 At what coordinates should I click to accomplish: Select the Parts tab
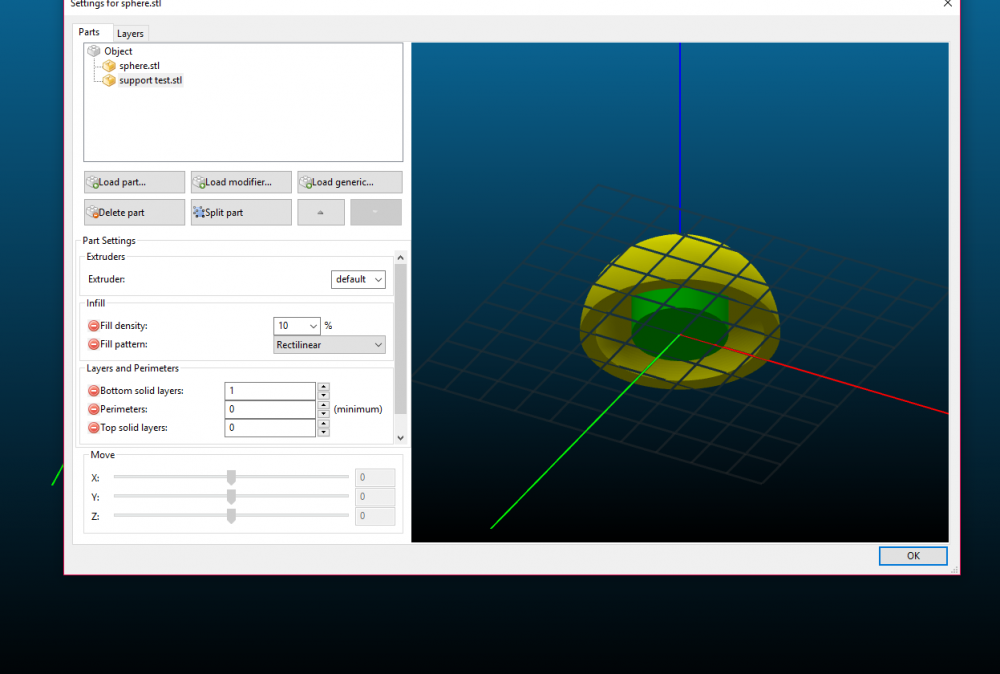[x=89, y=32]
